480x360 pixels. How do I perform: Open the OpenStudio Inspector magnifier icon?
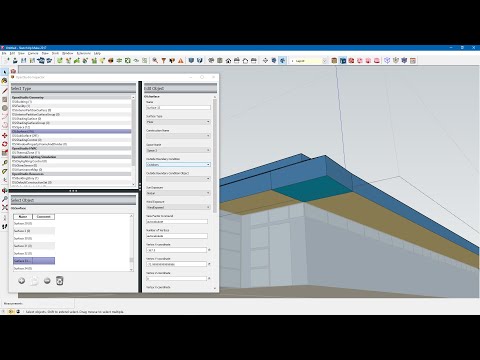tap(155, 60)
